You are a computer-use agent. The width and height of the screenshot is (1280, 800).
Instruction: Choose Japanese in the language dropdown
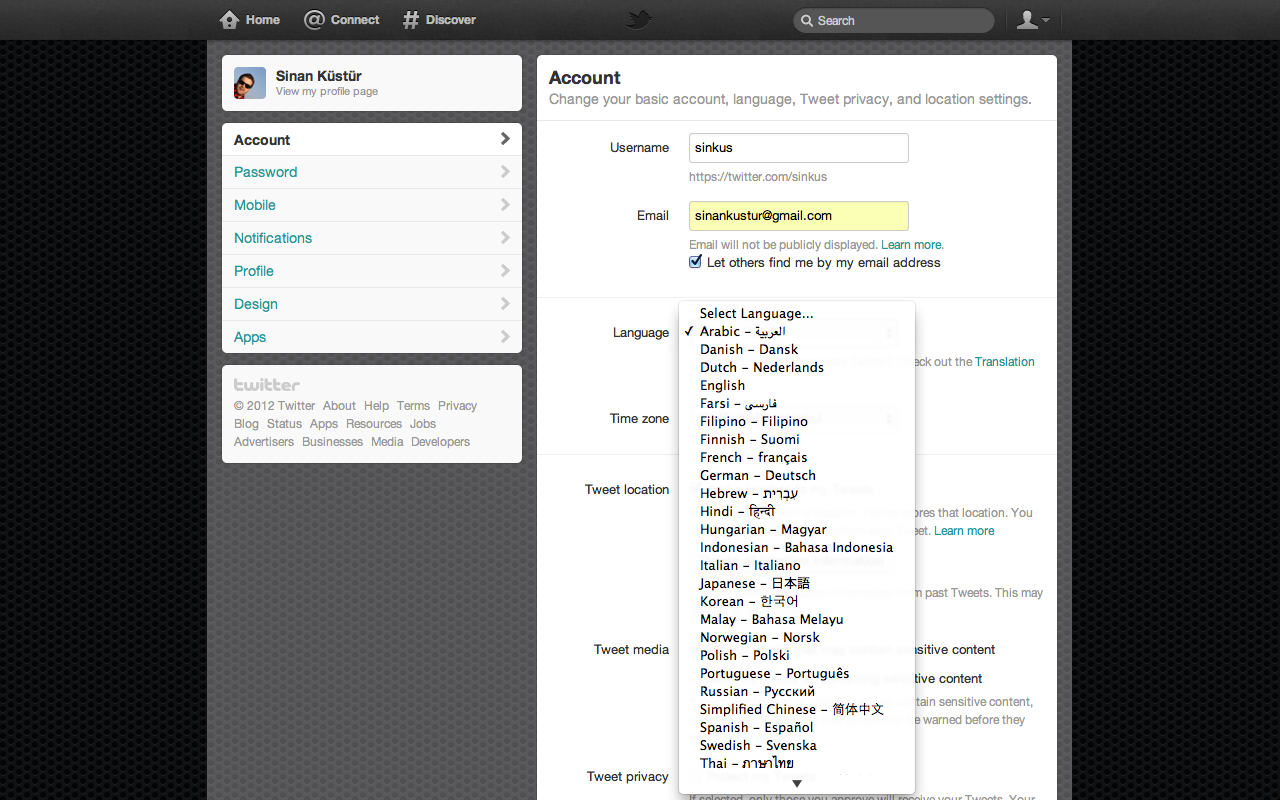[754, 583]
